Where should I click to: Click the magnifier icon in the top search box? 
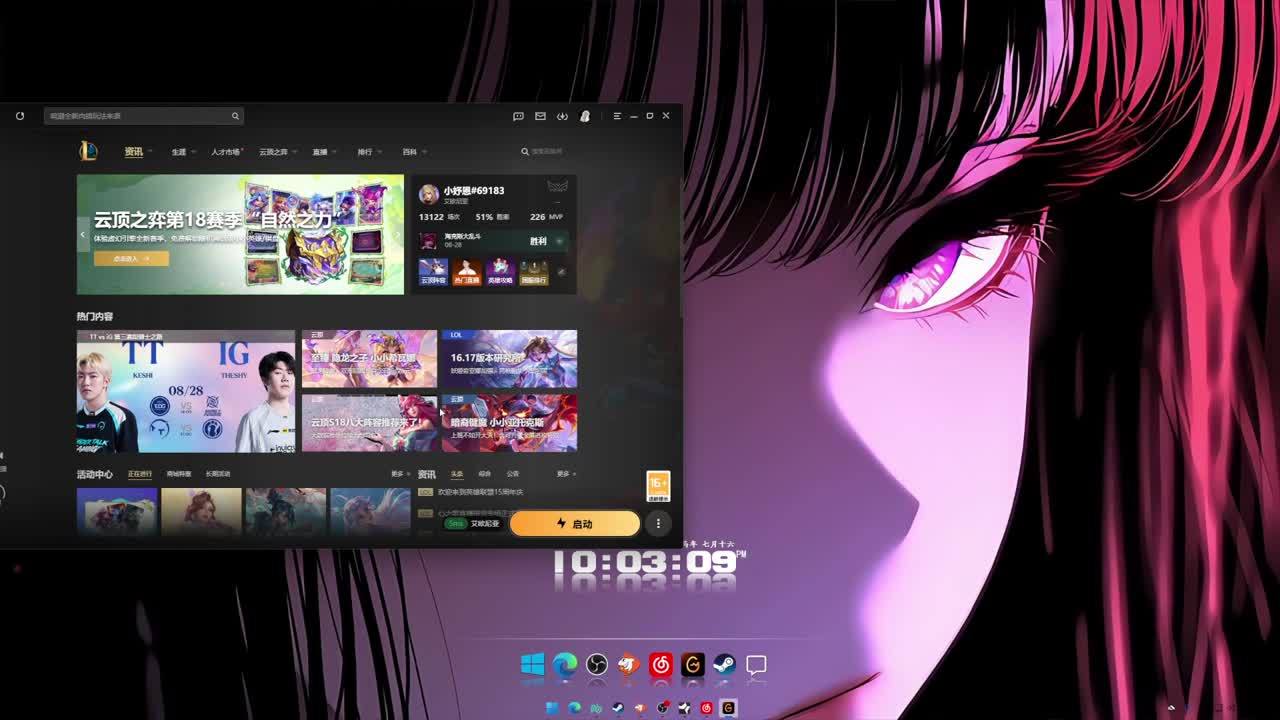[235, 116]
